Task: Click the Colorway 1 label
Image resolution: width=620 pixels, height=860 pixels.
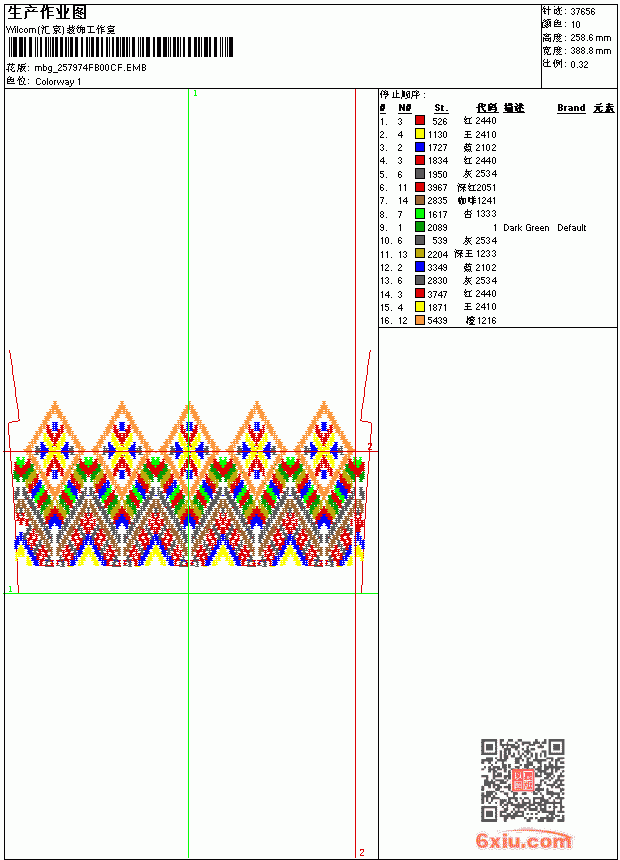Action: (x=58, y=82)
